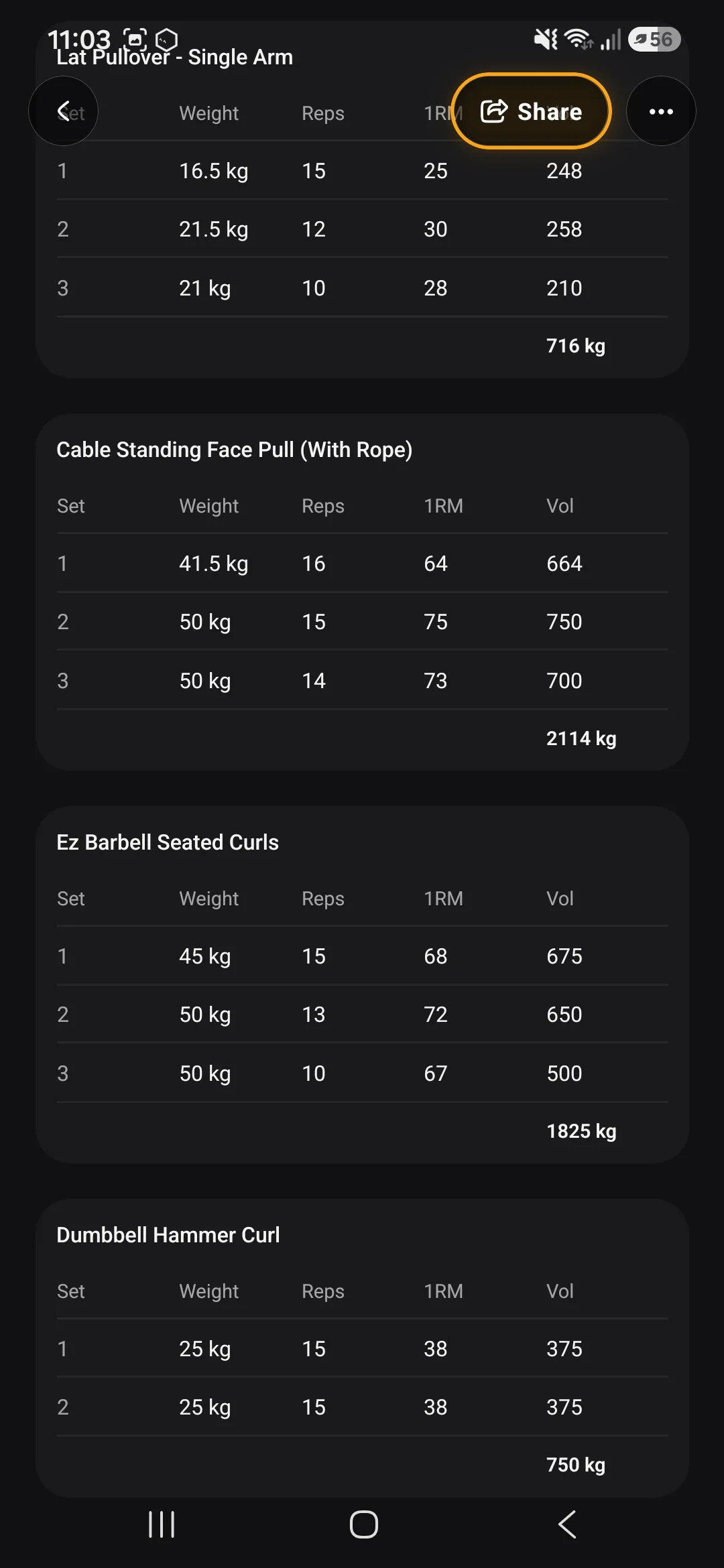Tap the Lat Pullover - Single Arm title

174,58
